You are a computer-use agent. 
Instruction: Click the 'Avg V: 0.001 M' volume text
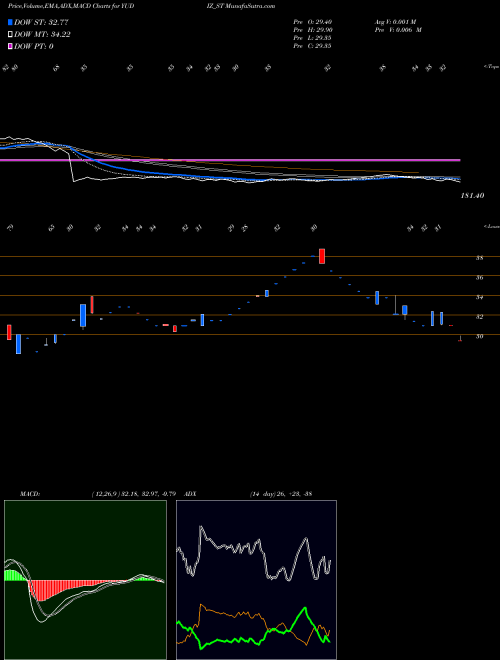(395, 22)
